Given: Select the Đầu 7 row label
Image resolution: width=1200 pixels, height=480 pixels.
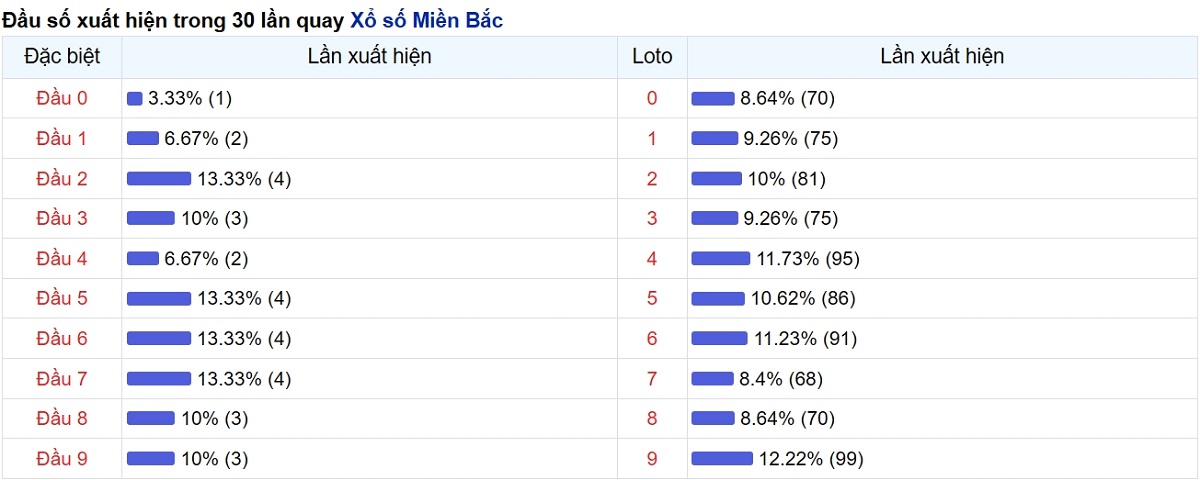Looking at the screenshot, I should tap(62, 378).
